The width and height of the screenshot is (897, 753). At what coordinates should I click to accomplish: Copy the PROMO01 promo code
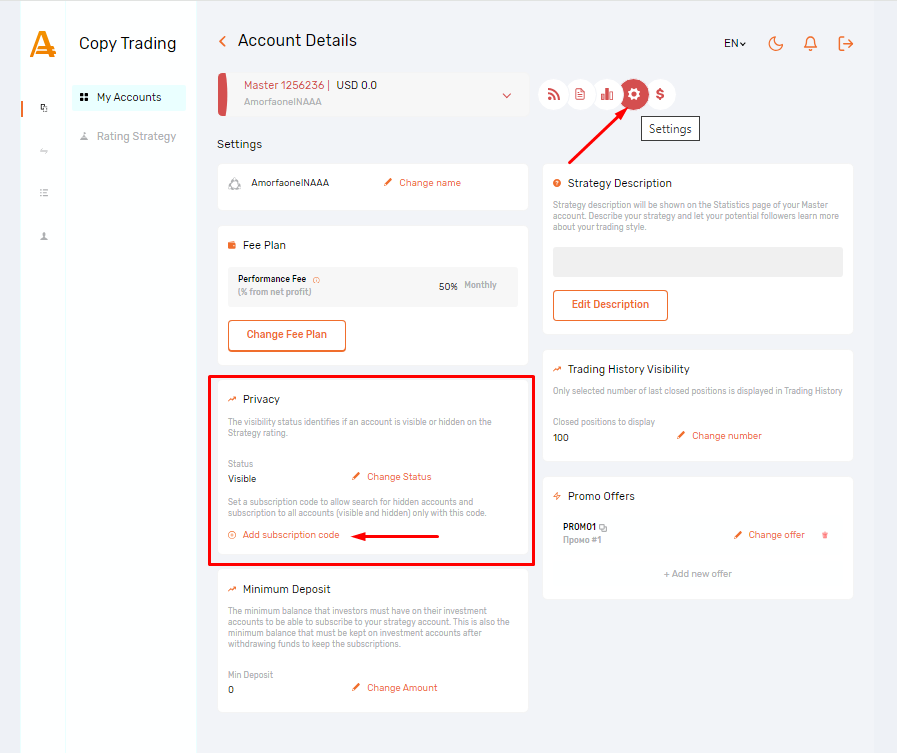pos(603,527)
